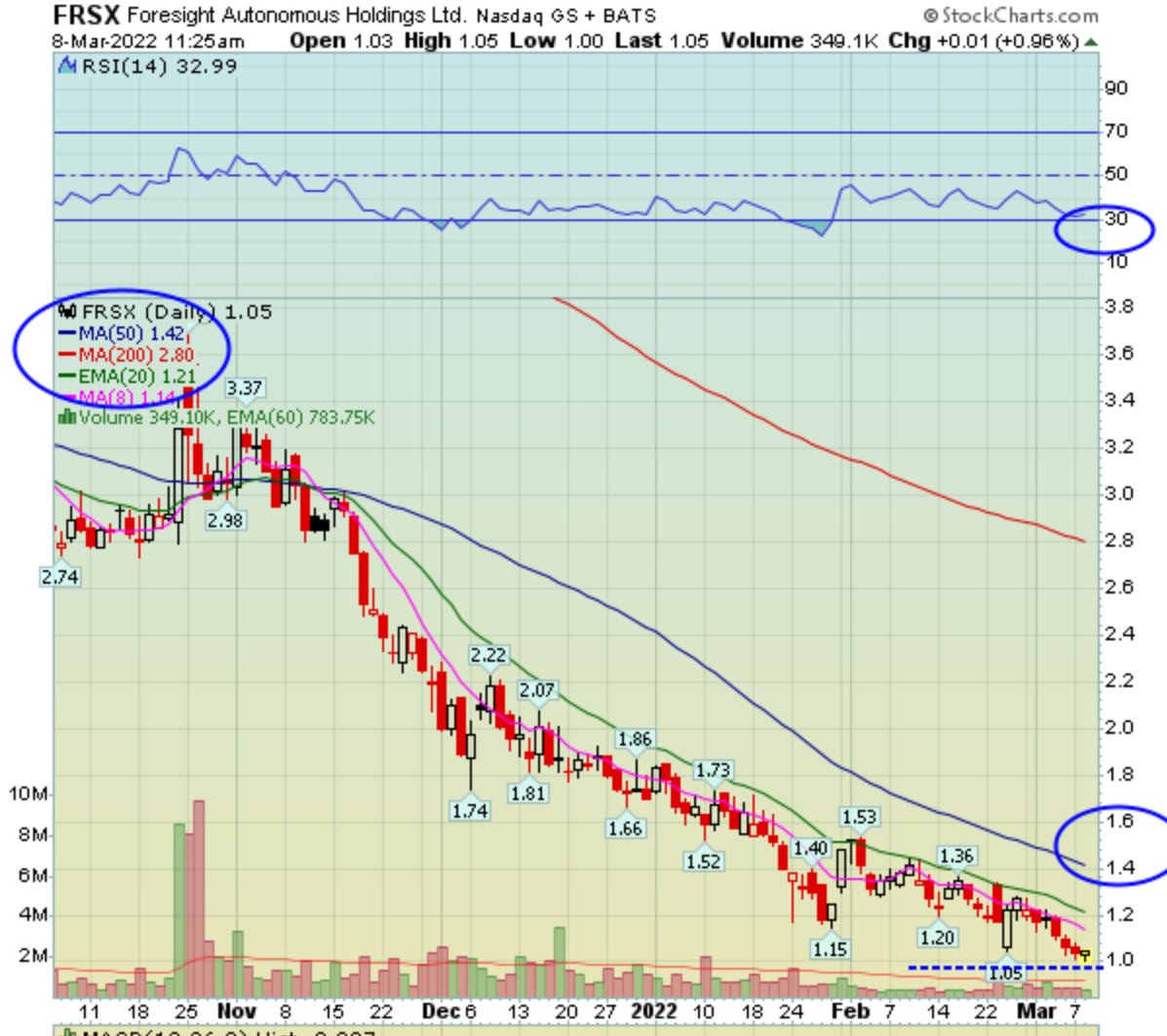The image size is (1167, 1036).
Task: Click the FRSX ticker symbol
Action: click(86, 15)
